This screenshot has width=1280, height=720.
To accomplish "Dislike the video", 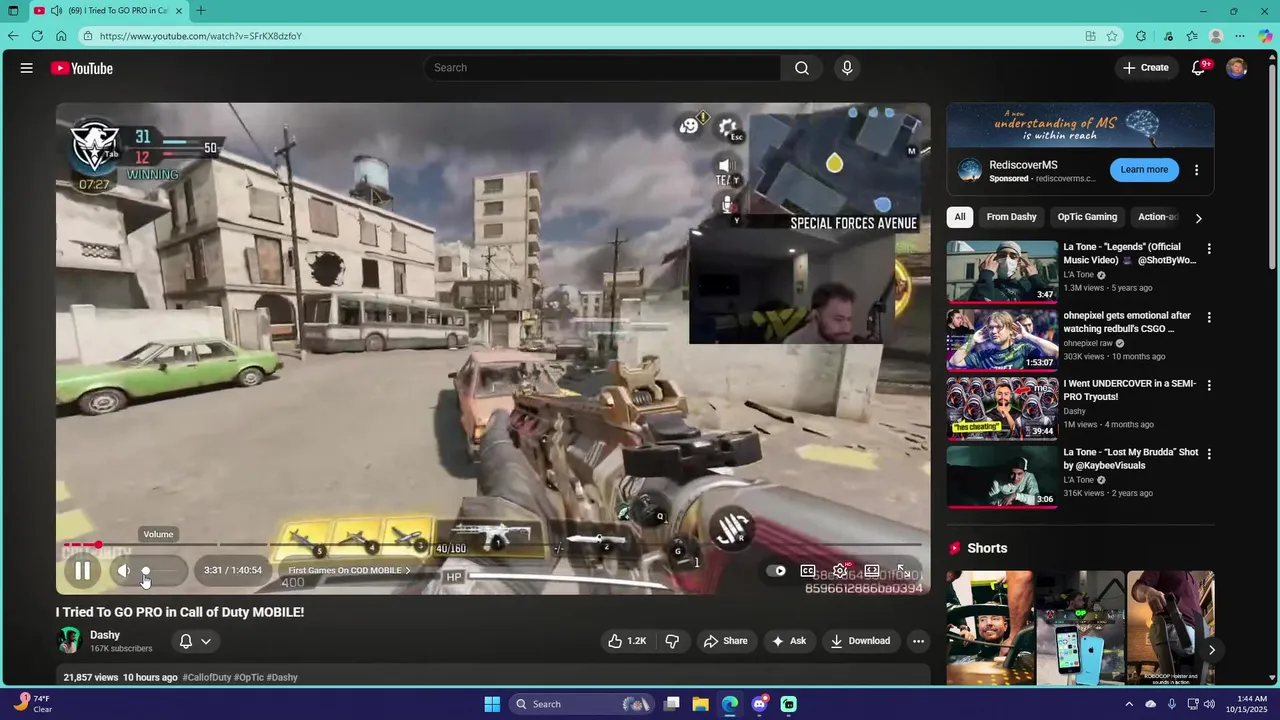I will pyautogui.click(x=672, y=641).
